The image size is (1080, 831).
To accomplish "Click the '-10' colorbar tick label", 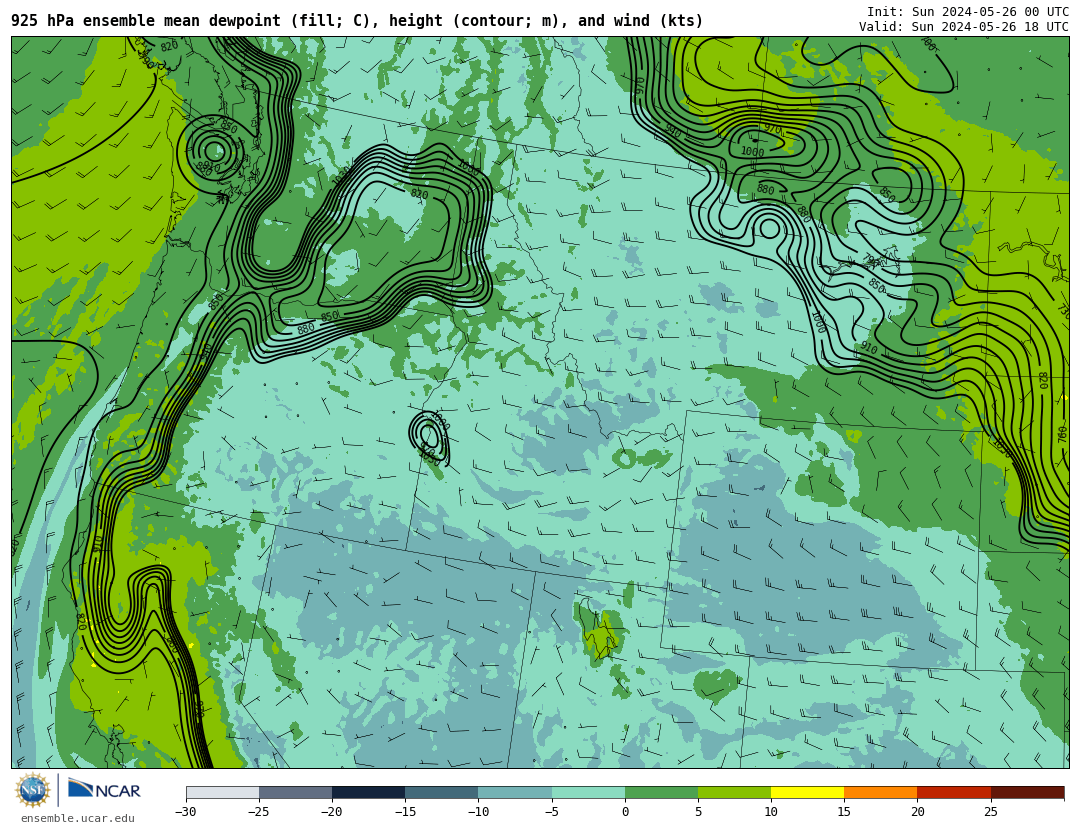I will (478, 812).
